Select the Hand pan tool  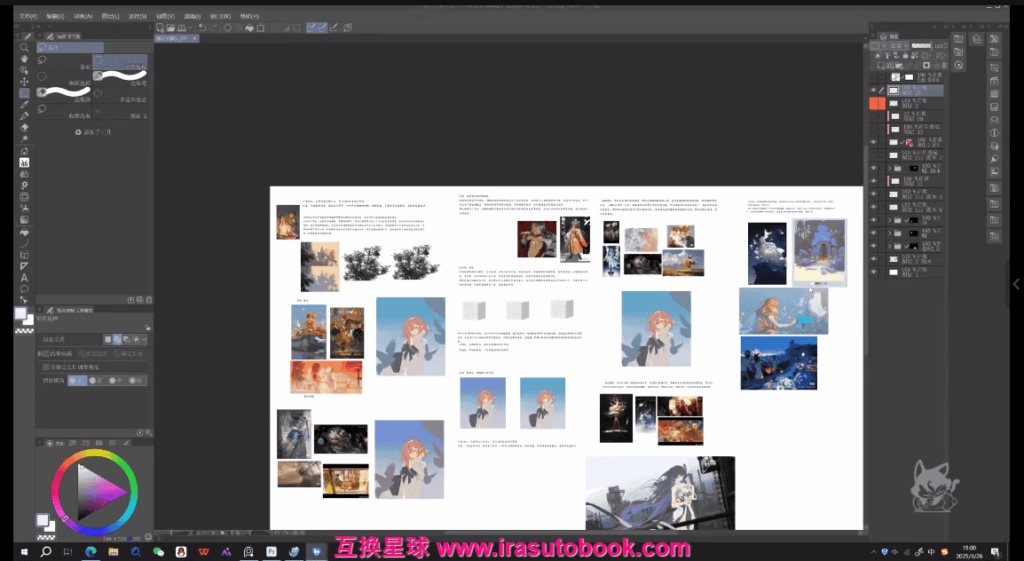(24, 58)
